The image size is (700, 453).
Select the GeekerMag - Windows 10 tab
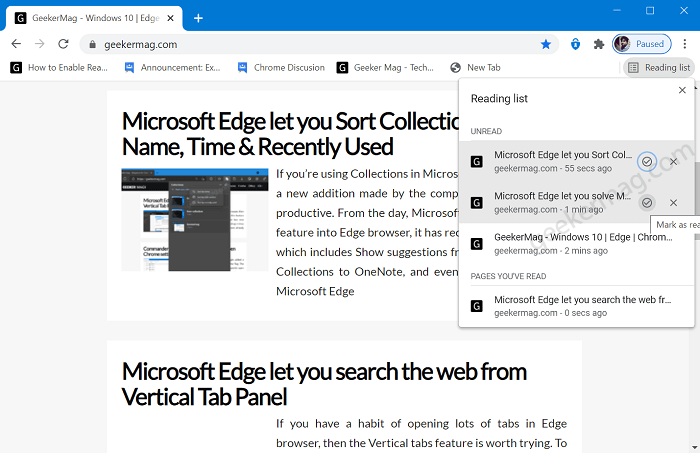click(x=94, y=18)
